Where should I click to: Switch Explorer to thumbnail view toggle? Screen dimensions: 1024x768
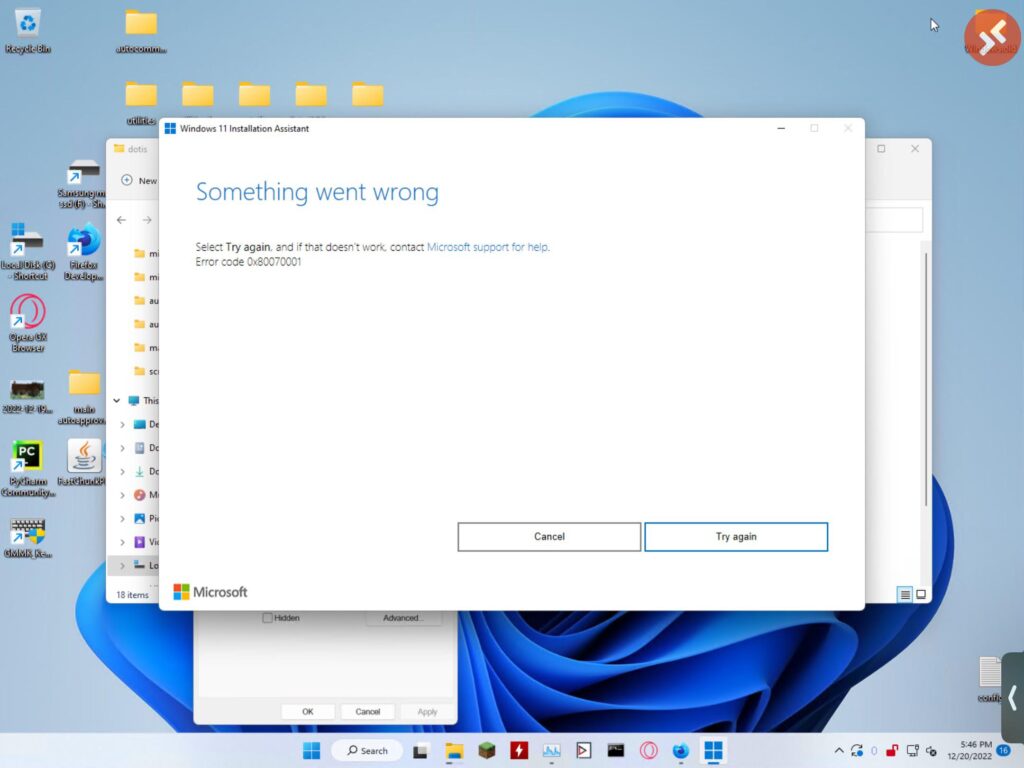tap(919, 594)
